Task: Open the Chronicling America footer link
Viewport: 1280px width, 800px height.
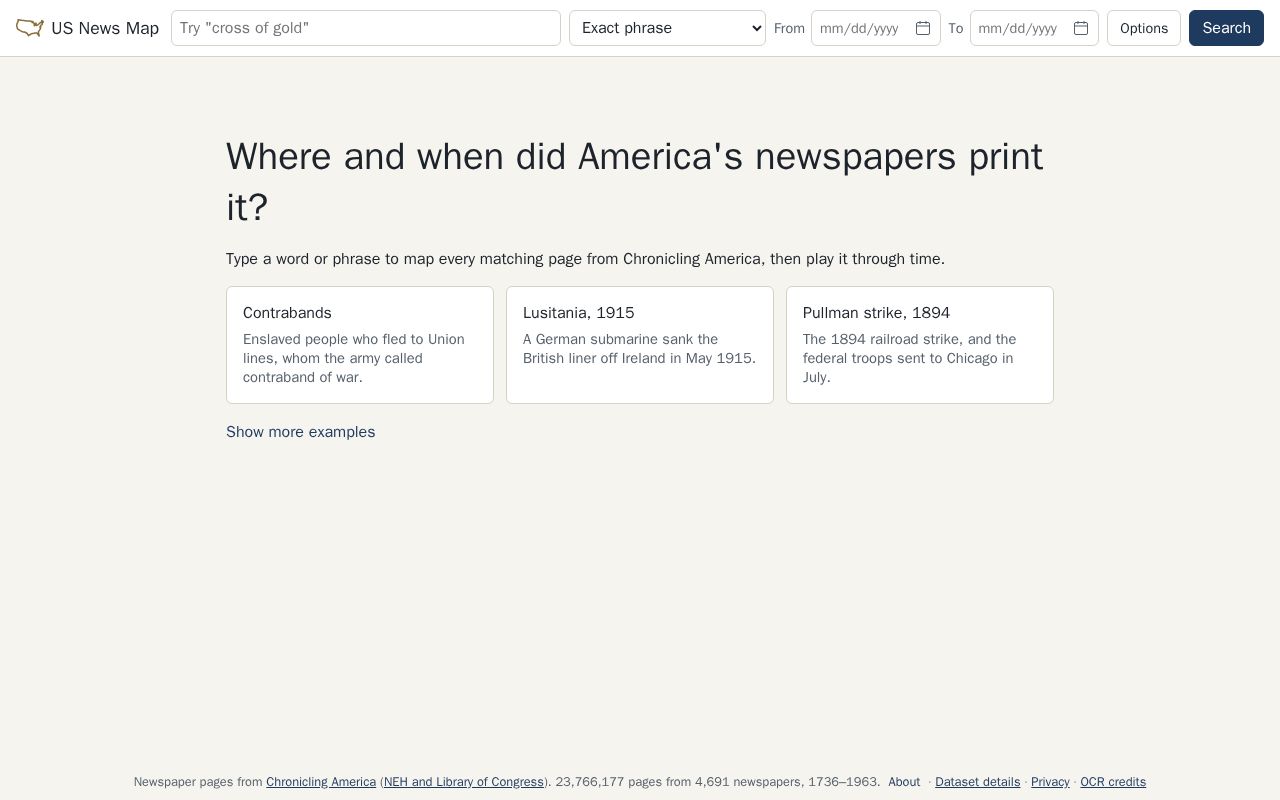Action: (321, 782)
